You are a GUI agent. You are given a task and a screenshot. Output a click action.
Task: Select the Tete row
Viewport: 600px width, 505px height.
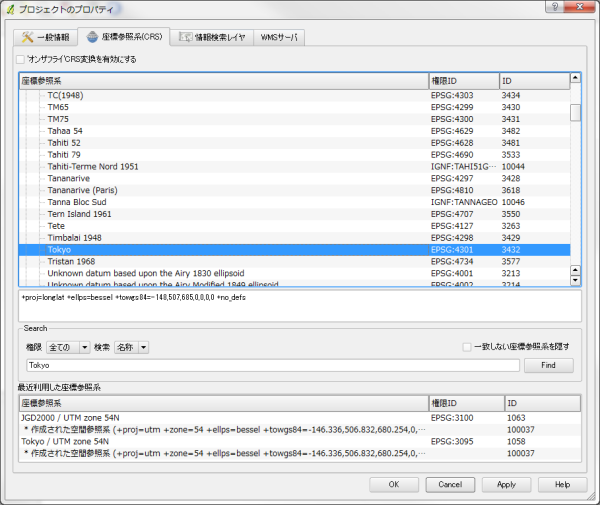click(295, 226)
